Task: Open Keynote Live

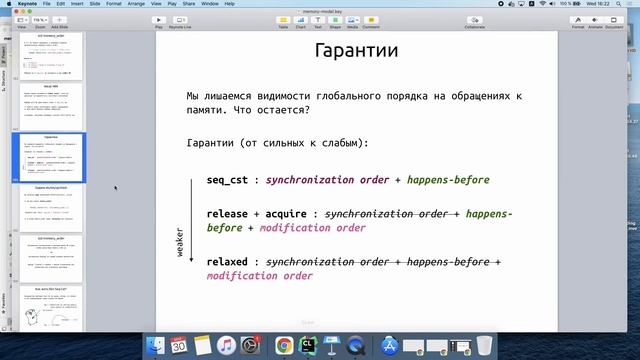Action: pos(180,20)
